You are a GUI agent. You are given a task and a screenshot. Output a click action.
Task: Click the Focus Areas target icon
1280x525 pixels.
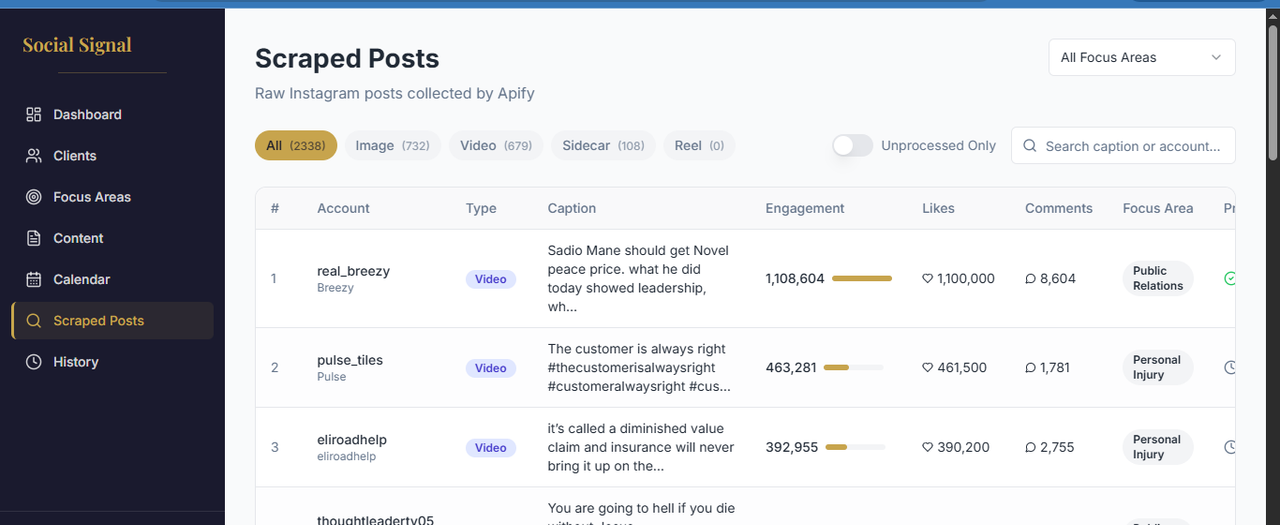tap(34, 197)
